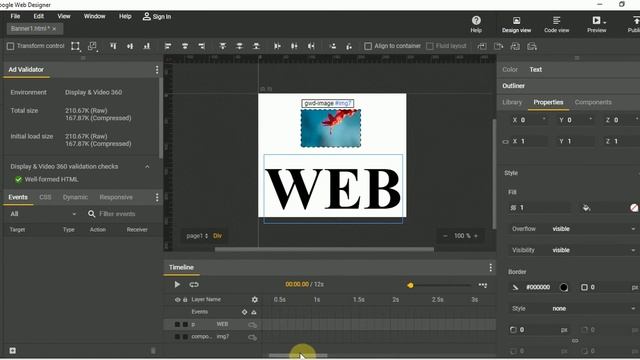Select the transform bounding-box tool icon
Image resolution: width=640 pixels, height=360 pixels.
(x=76, y=46)
